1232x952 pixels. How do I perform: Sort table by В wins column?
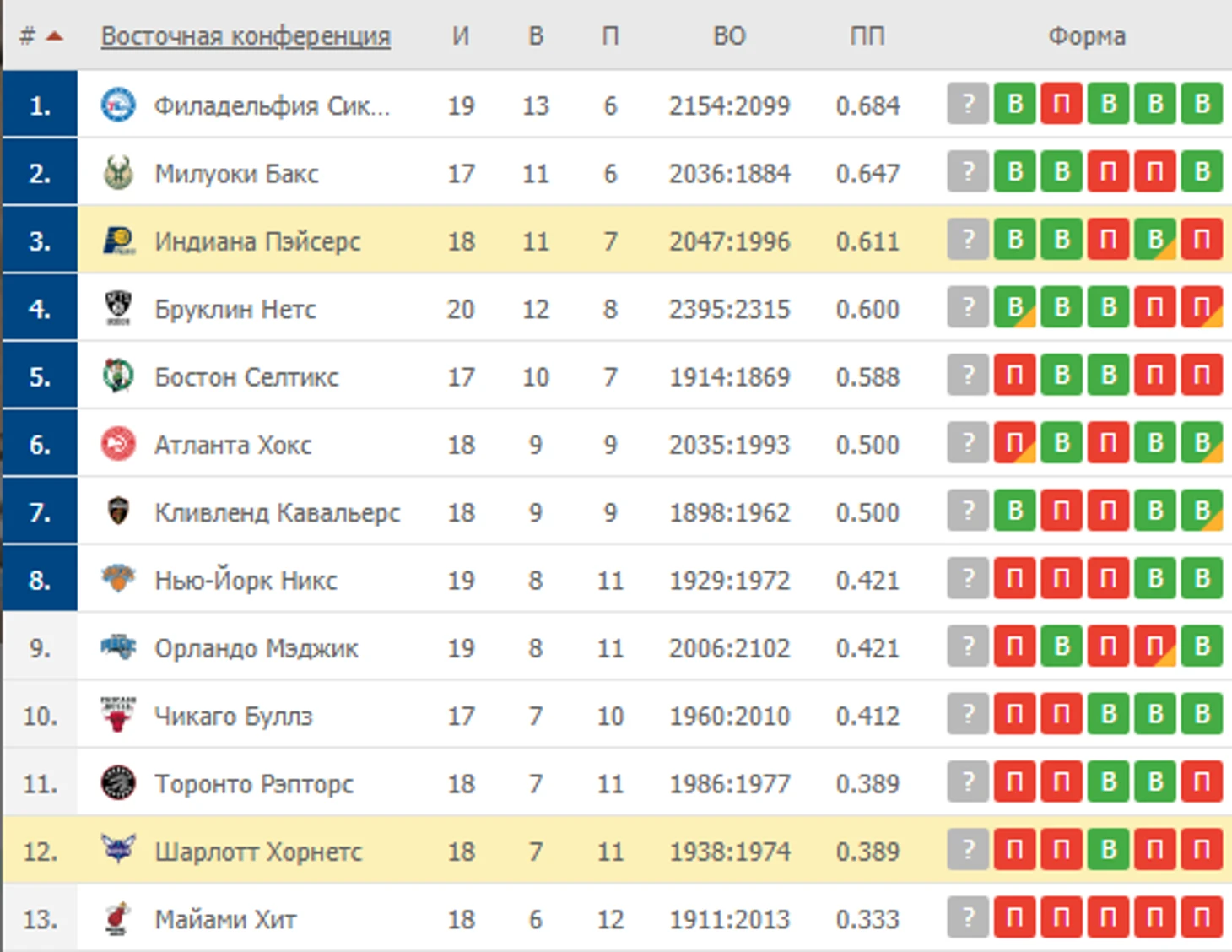536,36
